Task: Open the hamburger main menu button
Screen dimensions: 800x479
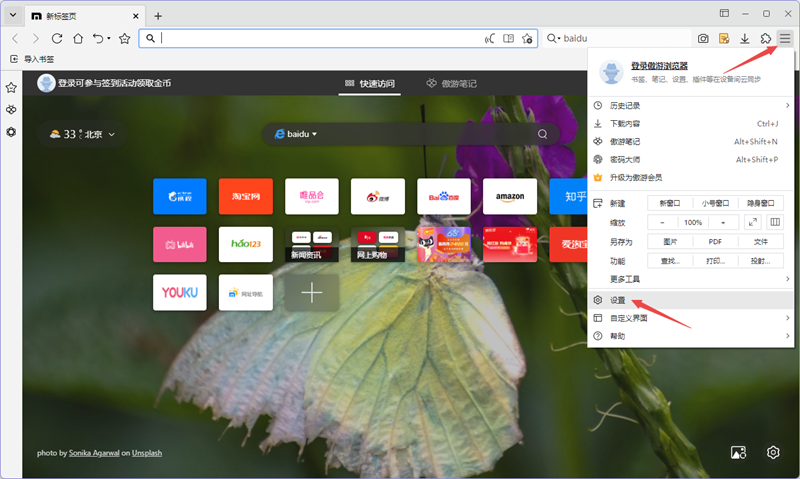Action: 785,38
